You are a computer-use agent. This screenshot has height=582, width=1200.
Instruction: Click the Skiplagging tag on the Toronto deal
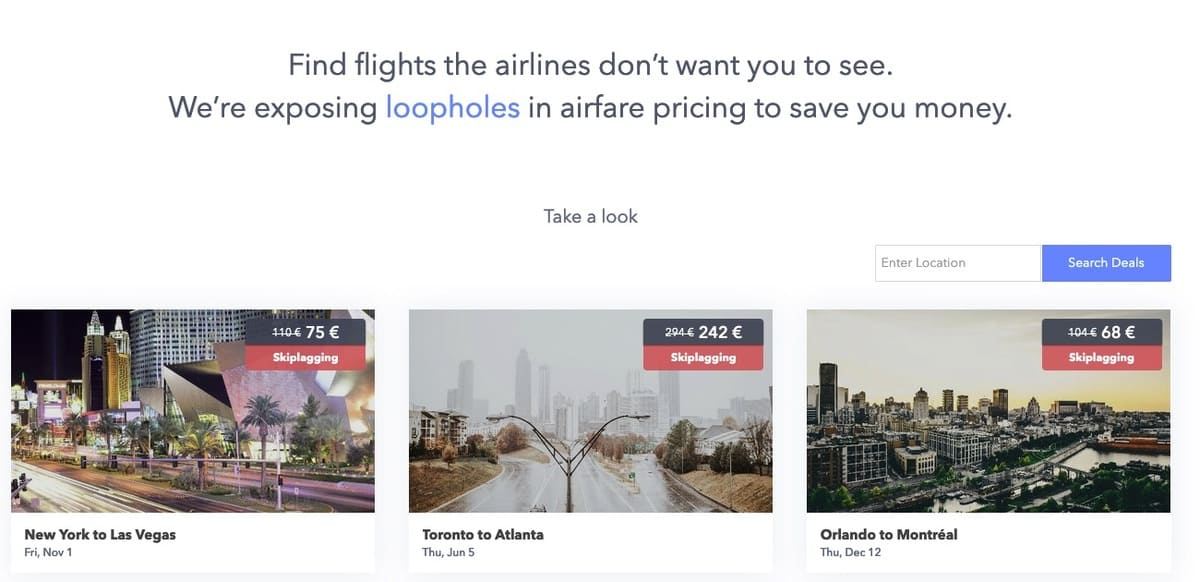click(703, 357)
